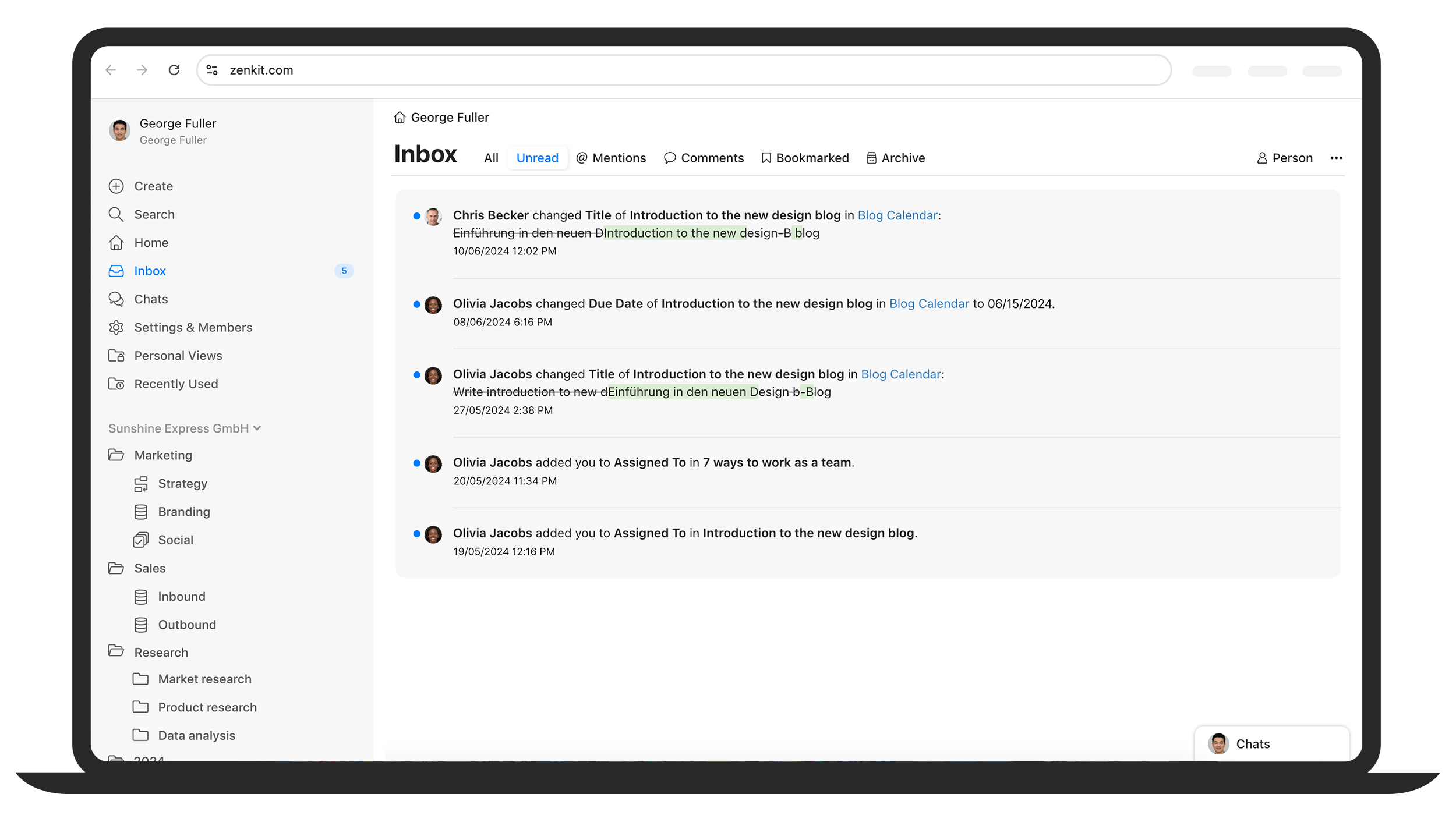
Task: Click unread dot on Chris Becker notification
Action: click(x=416, y=216)
